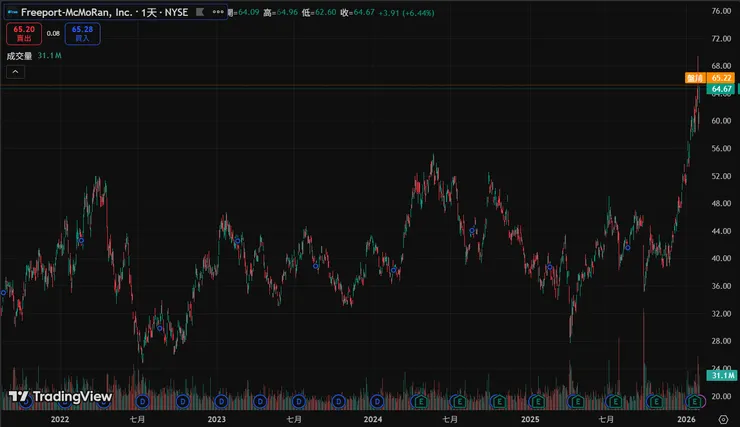This screenshot has height=427, width=740.
Task: Click the blue 65.28 買入 buy button
Action: pos(83,33)
